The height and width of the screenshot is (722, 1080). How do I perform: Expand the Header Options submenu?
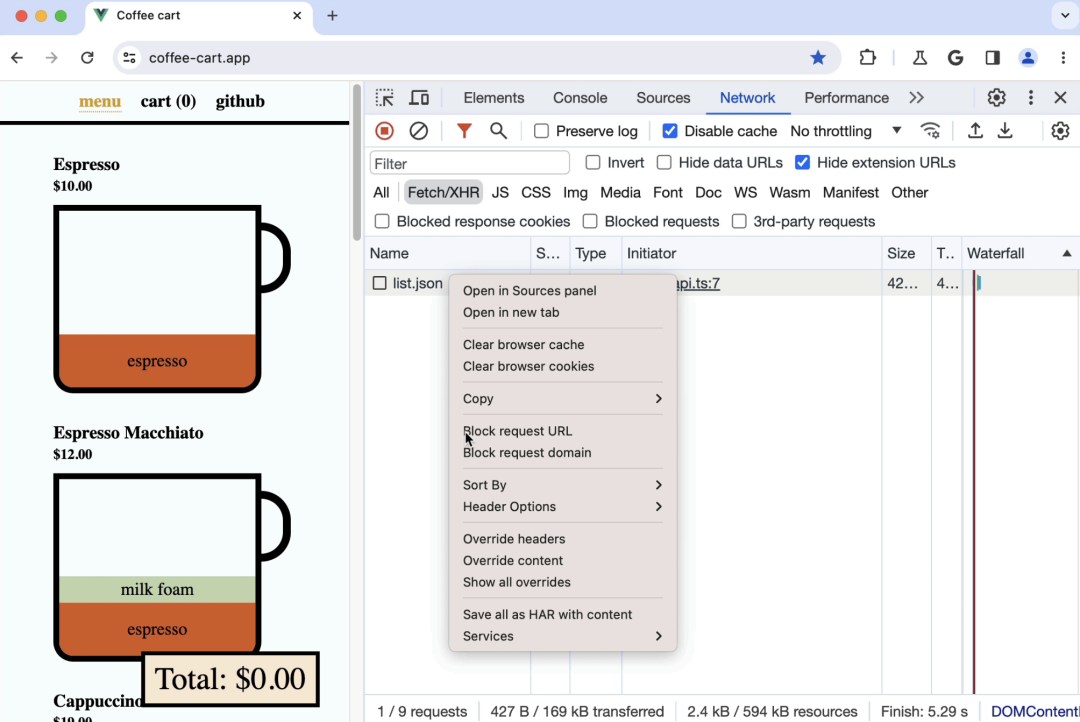tap(562, 506)
